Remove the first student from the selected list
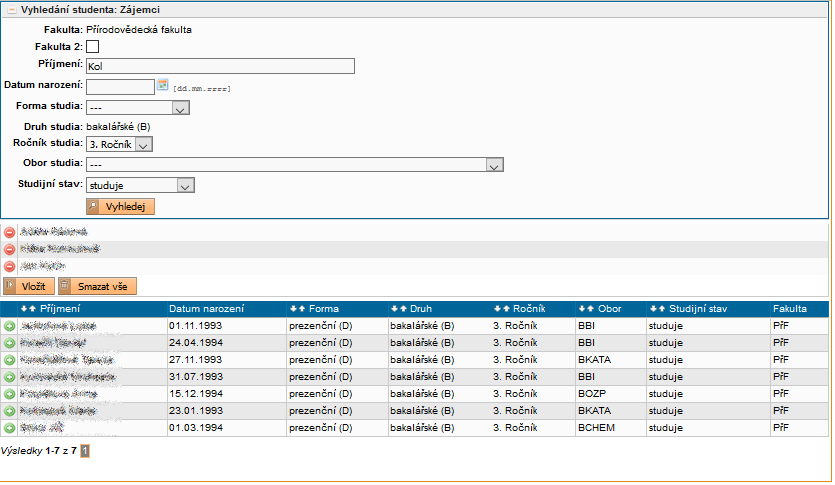The width and height of the screenshot is (835, 485). pyautogui.click(x=10, y=232)
